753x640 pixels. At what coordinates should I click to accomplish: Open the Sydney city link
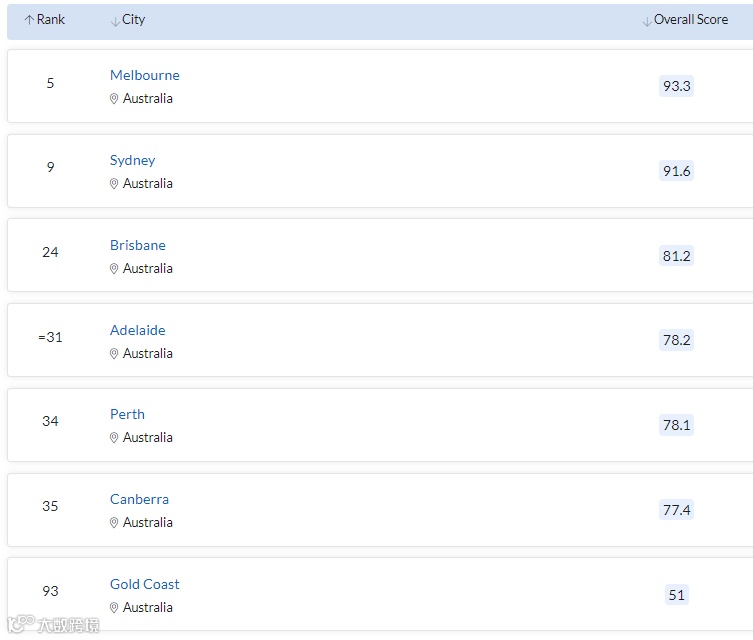(x=133, y=160)
